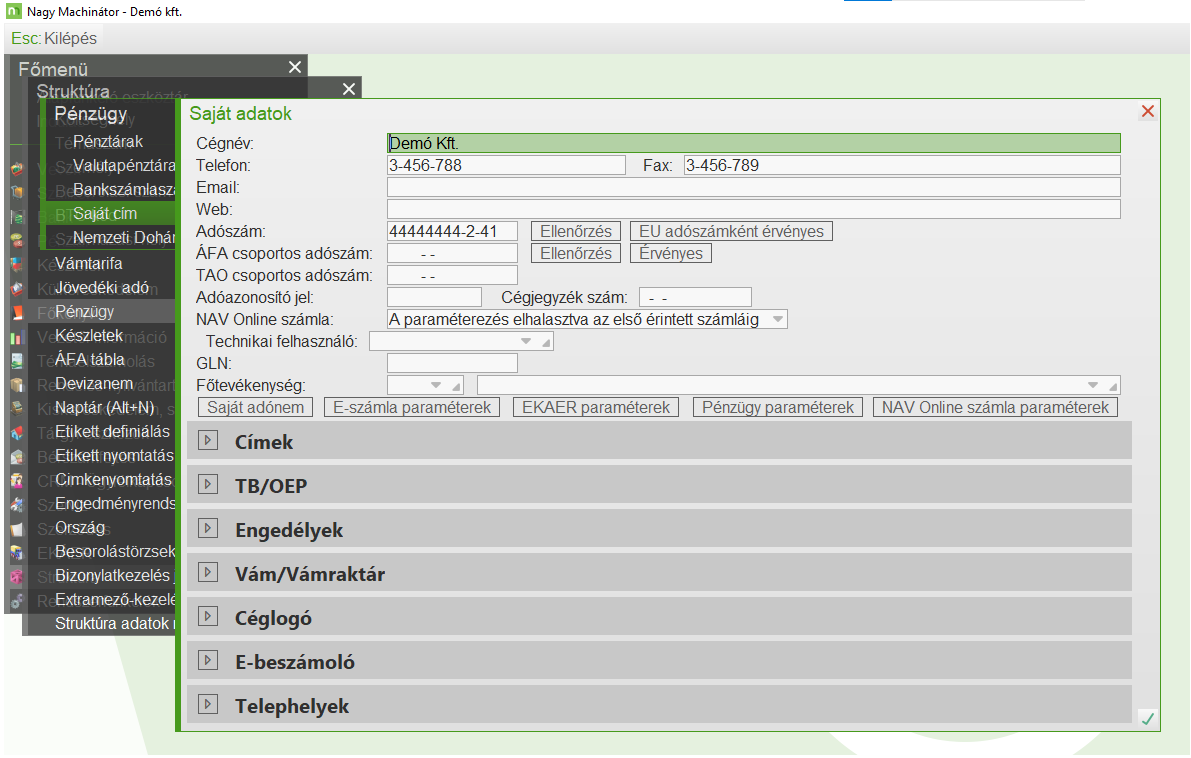Open EKAER paraméterek

tap(596, 408)
